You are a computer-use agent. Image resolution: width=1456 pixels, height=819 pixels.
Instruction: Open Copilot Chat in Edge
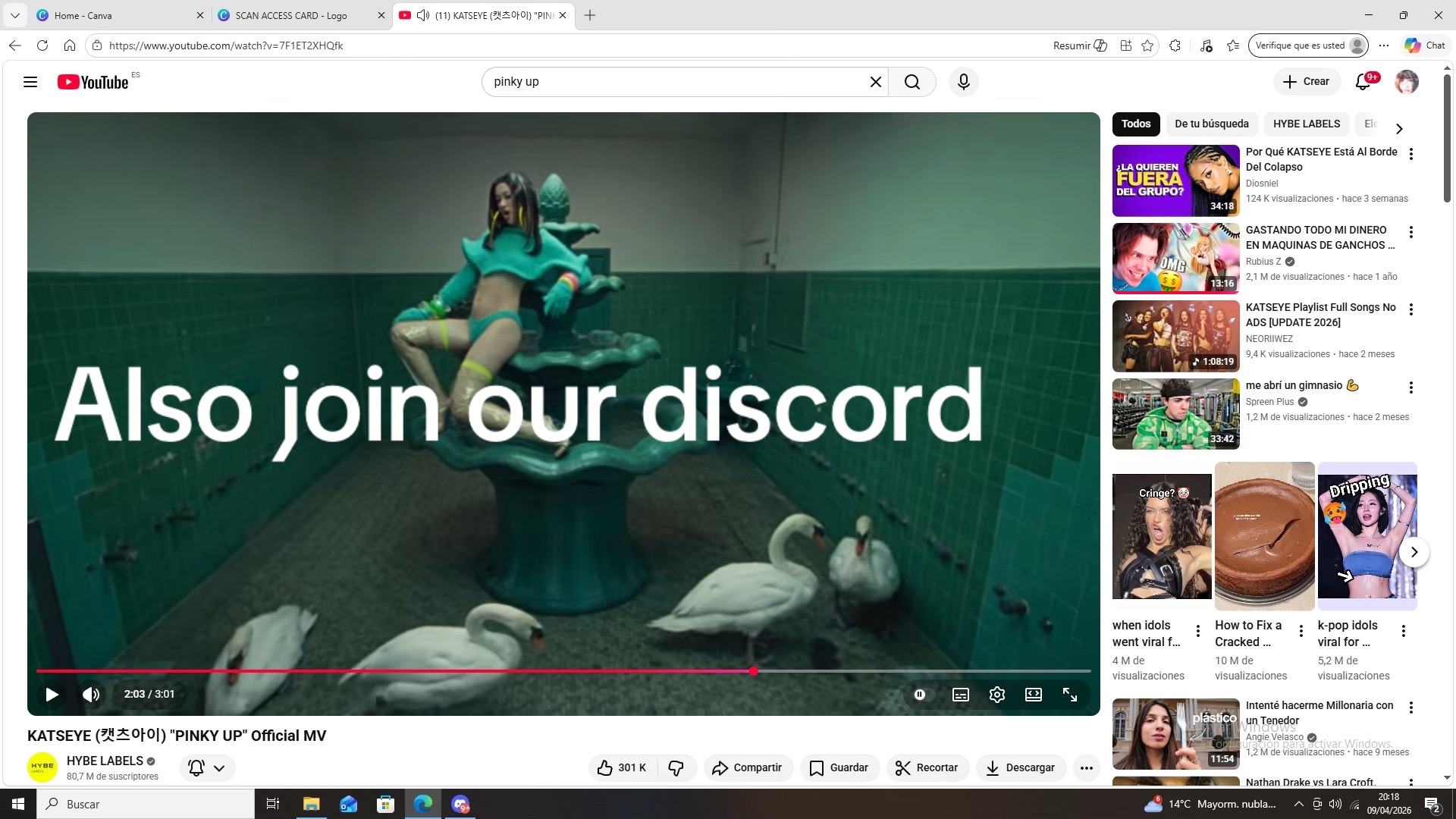point(1425,45)
